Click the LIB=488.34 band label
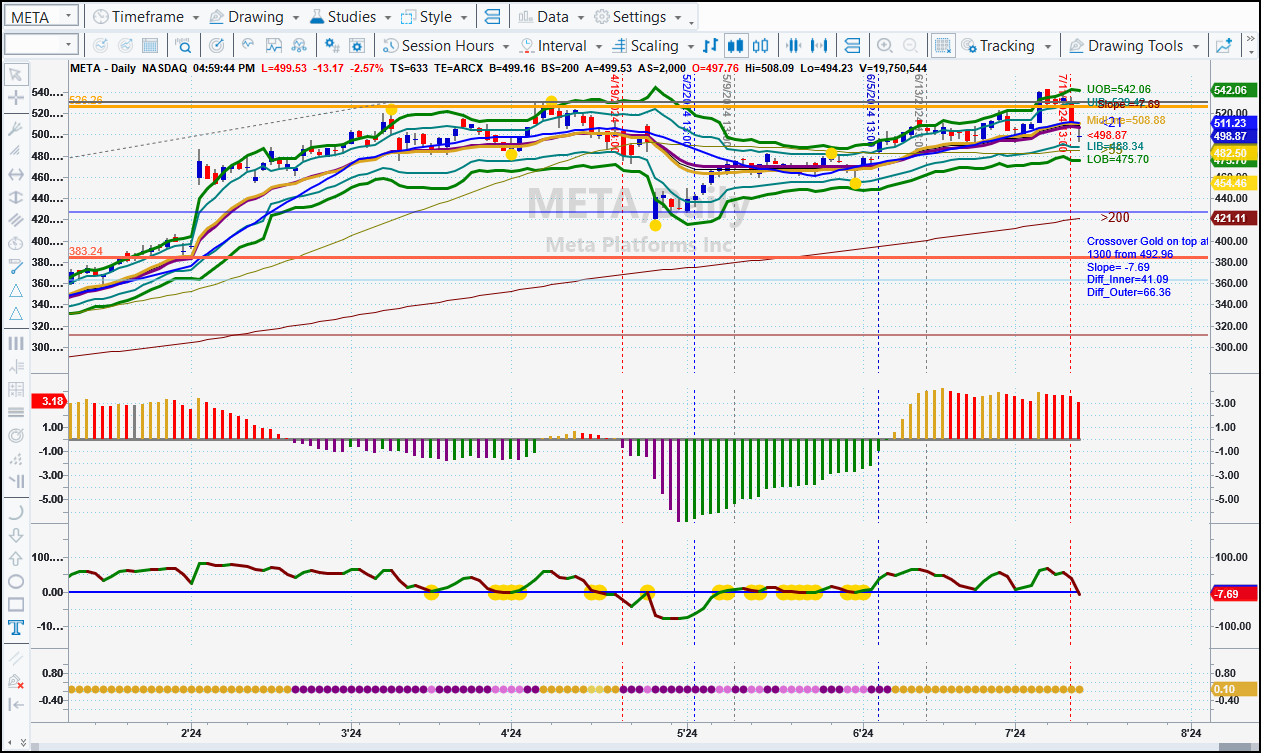 click(x=1117, y=146)
